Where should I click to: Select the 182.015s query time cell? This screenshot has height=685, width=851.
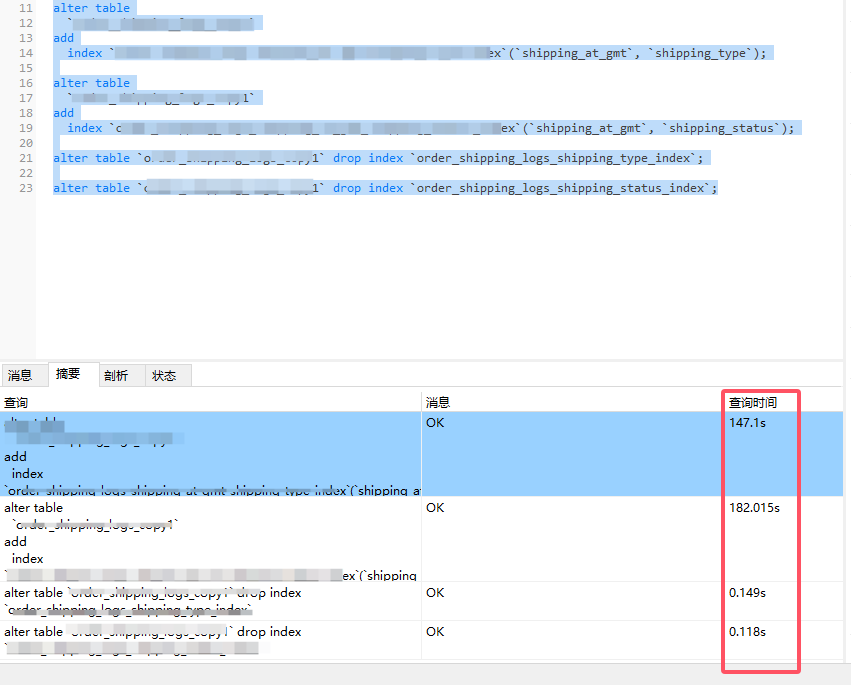(x=754, y=508)
